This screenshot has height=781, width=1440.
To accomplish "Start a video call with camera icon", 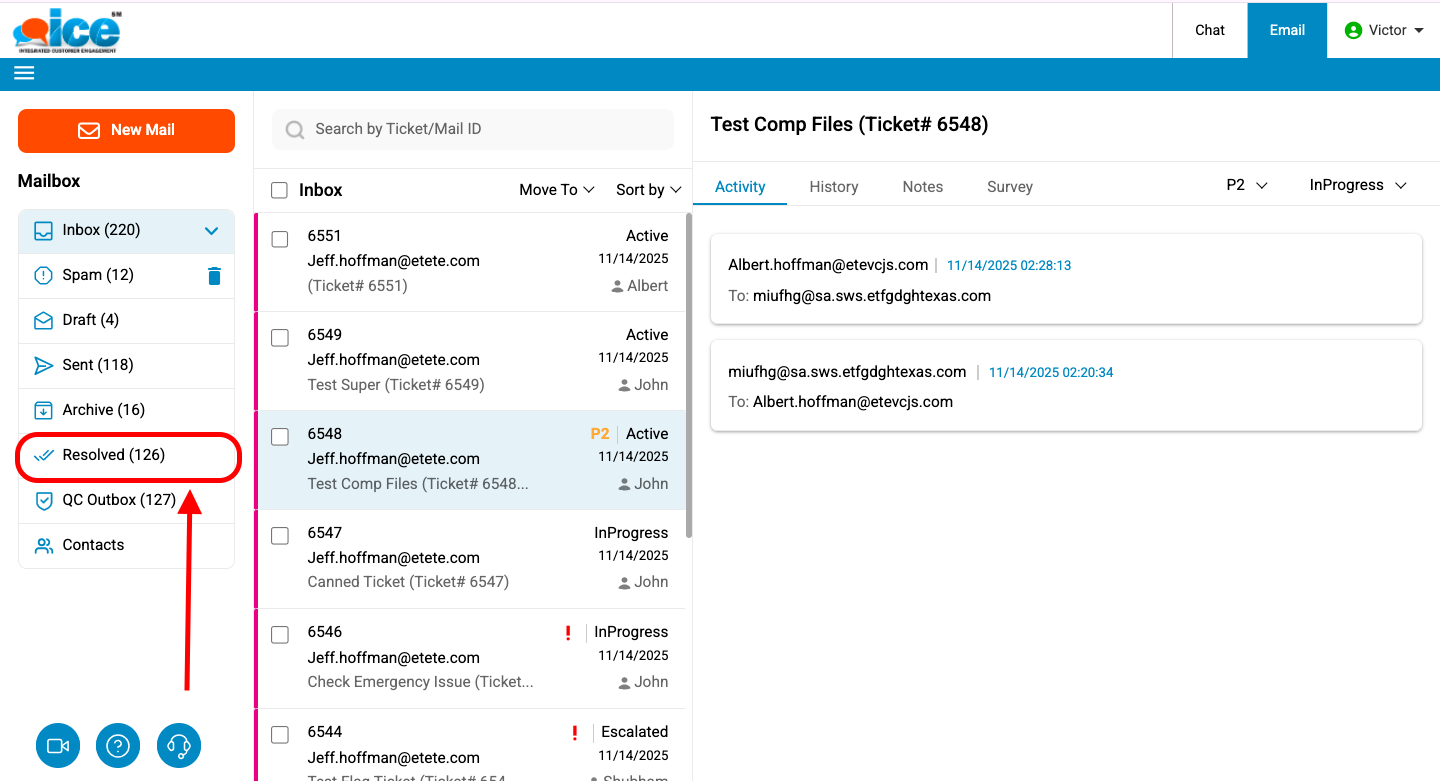I will [x=58, y=746].
